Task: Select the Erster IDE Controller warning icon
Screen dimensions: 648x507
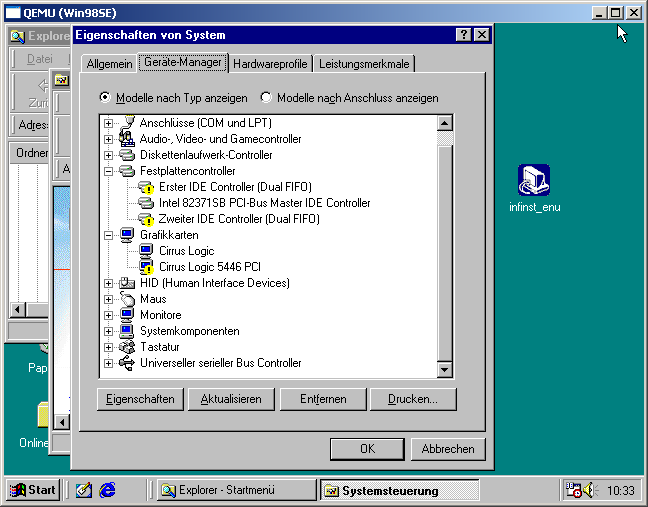Action: pyautogui.click(x=147, y=187)
